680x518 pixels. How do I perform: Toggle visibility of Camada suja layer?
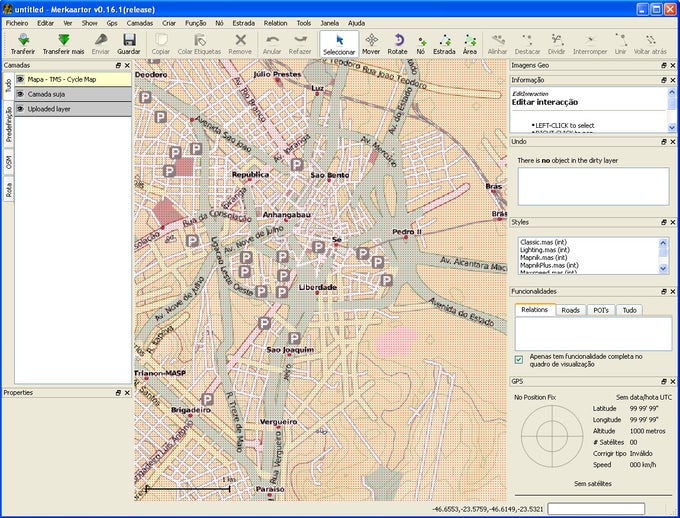21,93
